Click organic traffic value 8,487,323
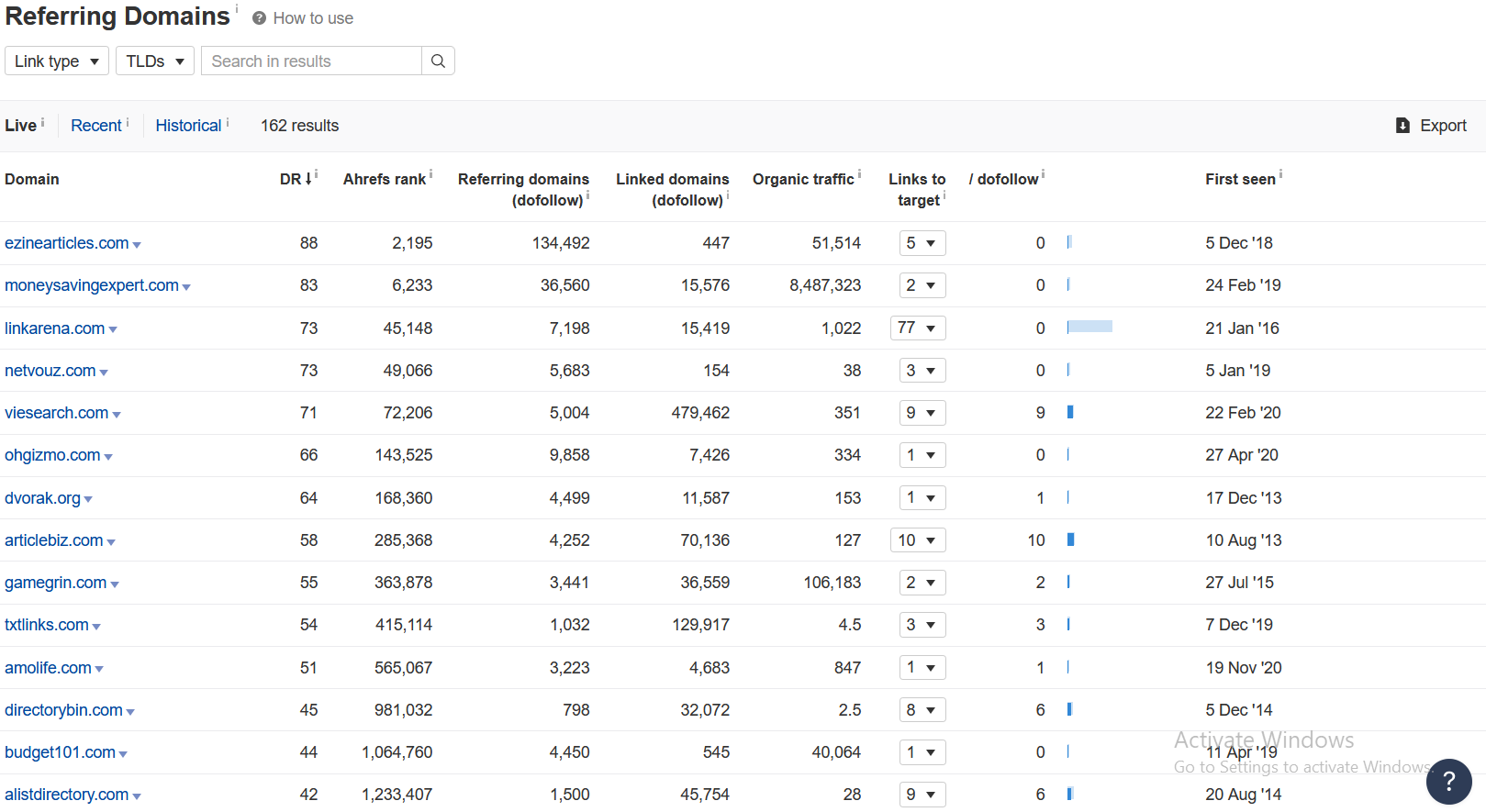1486x812 pixels. point(825,285)
